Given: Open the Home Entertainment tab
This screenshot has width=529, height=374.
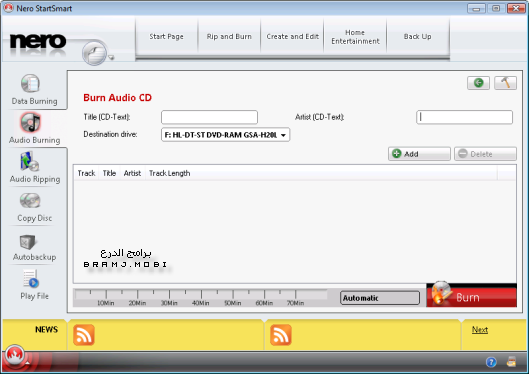Looking at the screenshot, I should (x=355, y=36).
